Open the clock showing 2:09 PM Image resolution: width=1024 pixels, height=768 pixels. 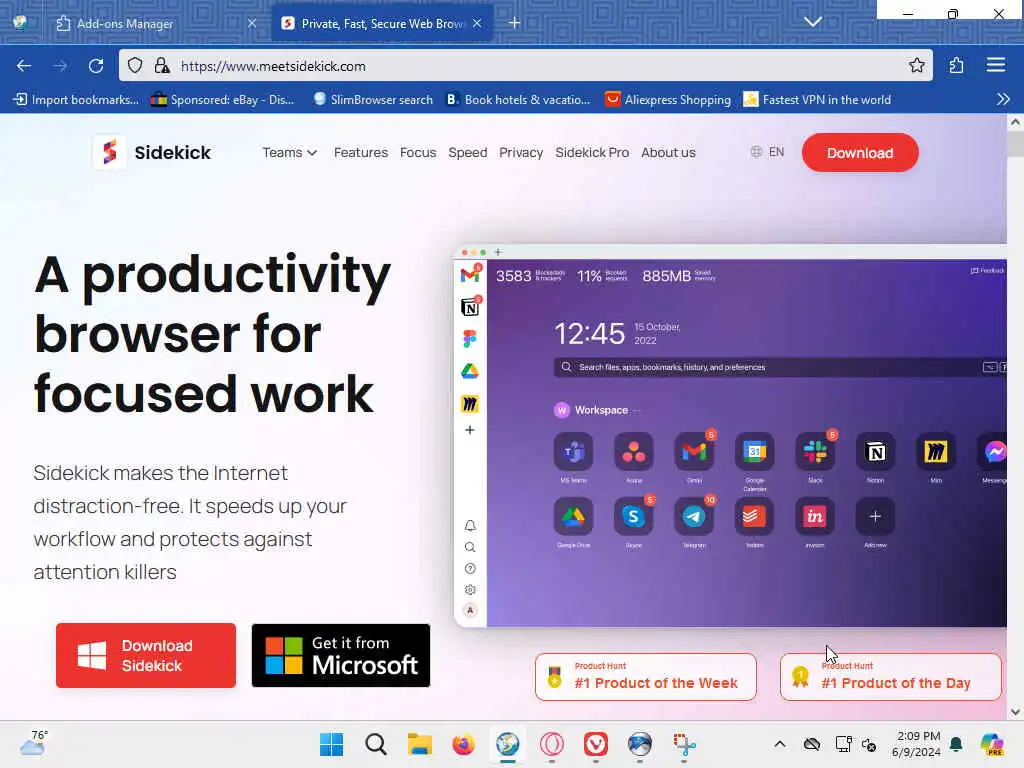916,744
